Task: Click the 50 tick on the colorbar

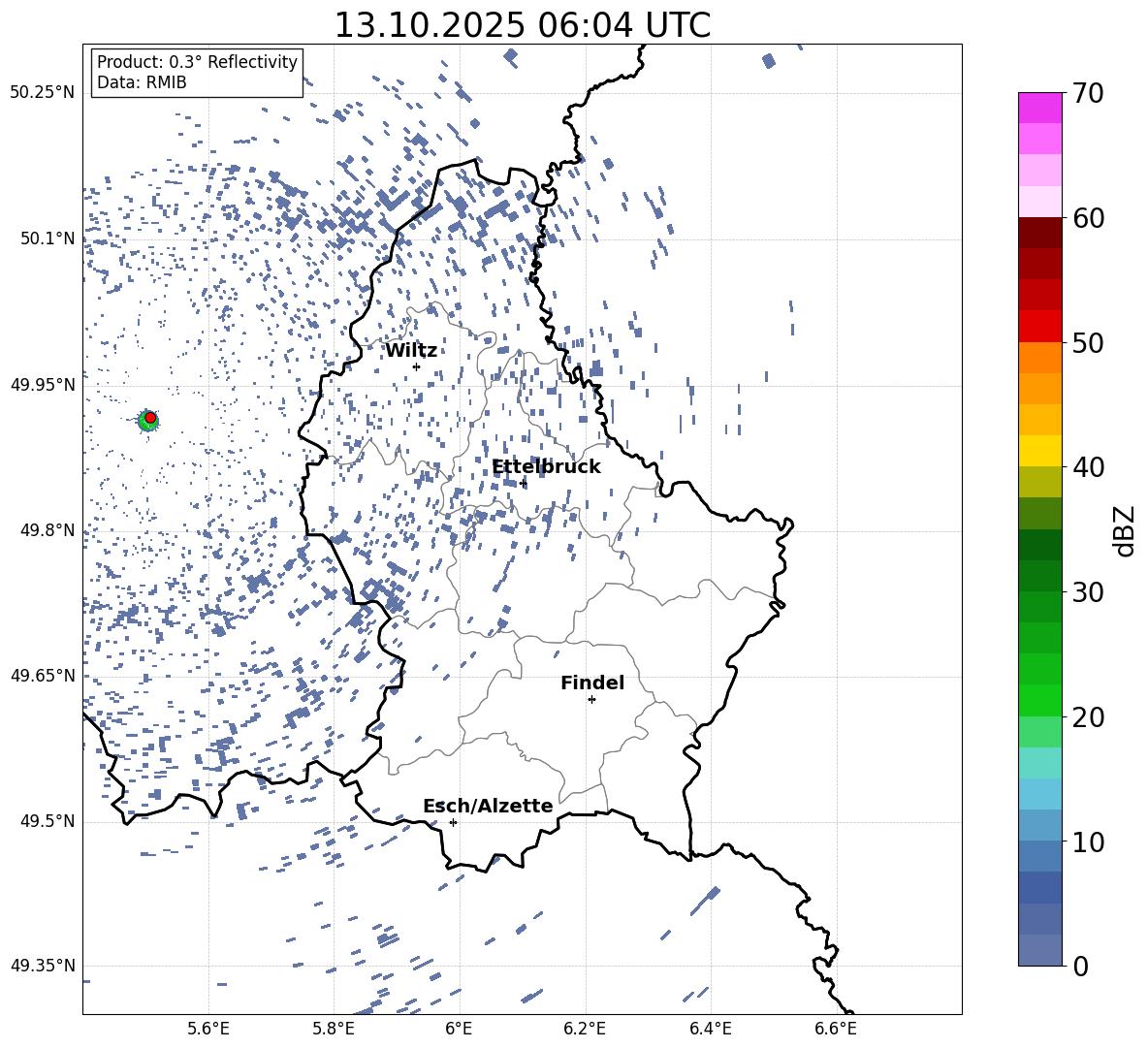Action: [1089, 343]
